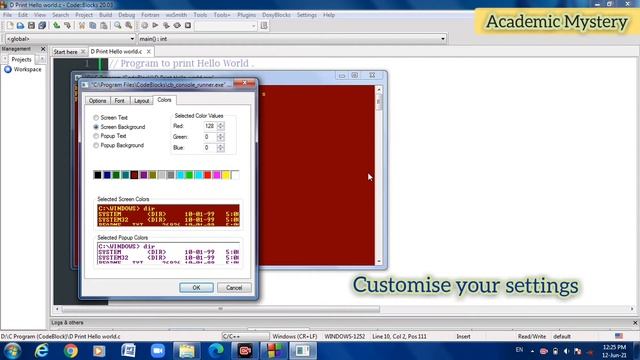Screen dimensions: 640x360
Task: Select the Projects tab in Management panel
Action: pos(21,59)
